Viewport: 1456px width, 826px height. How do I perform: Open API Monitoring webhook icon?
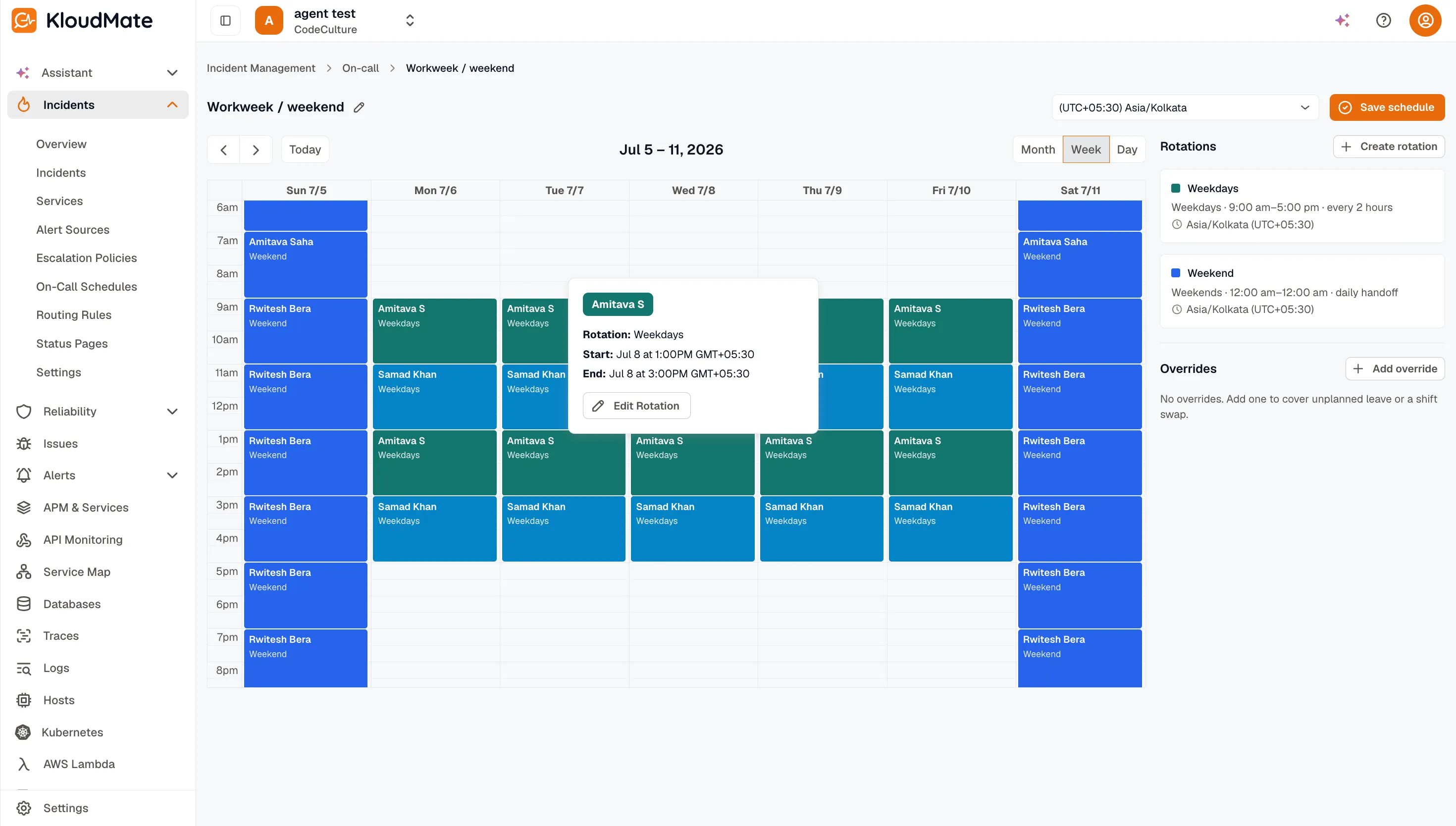coord(24,539)
